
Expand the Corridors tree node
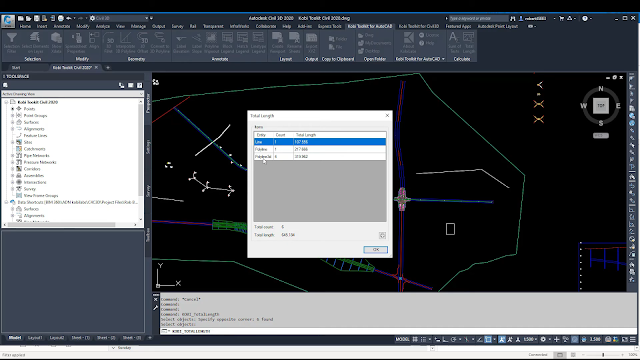point(13,169)
